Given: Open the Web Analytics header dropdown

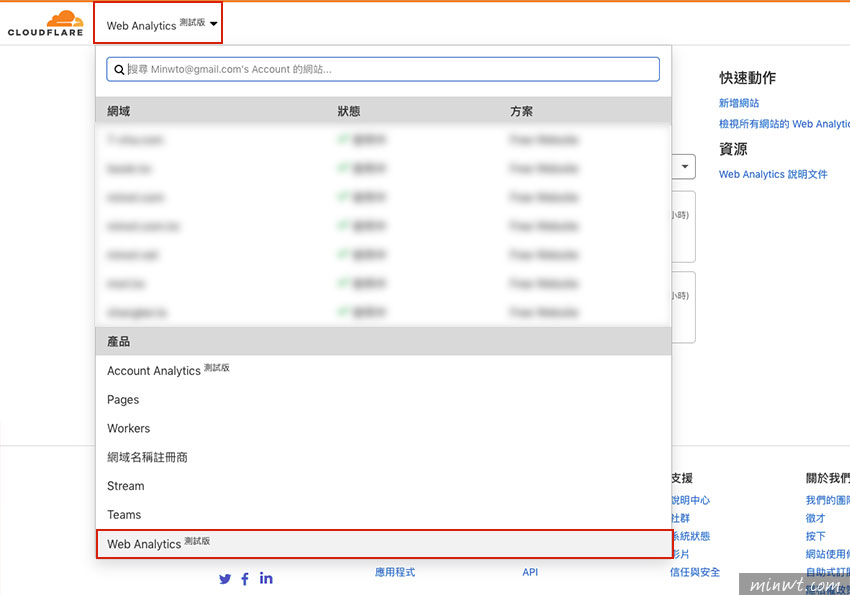Looking at the screenshot, I should (x=162, y=24).
